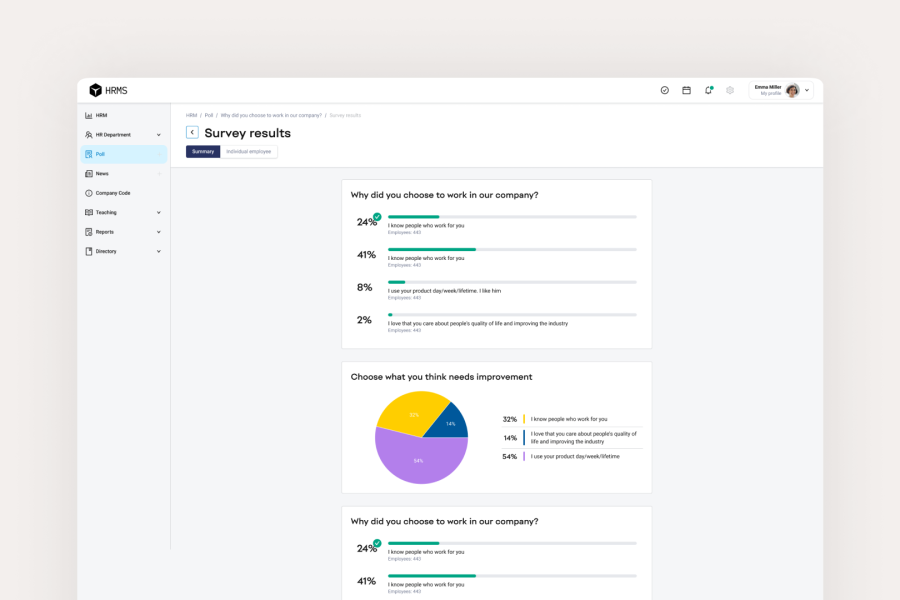Open the calendar icon in top bar
Viewport: 900px width, 600px height.
[x=687, y=90]
